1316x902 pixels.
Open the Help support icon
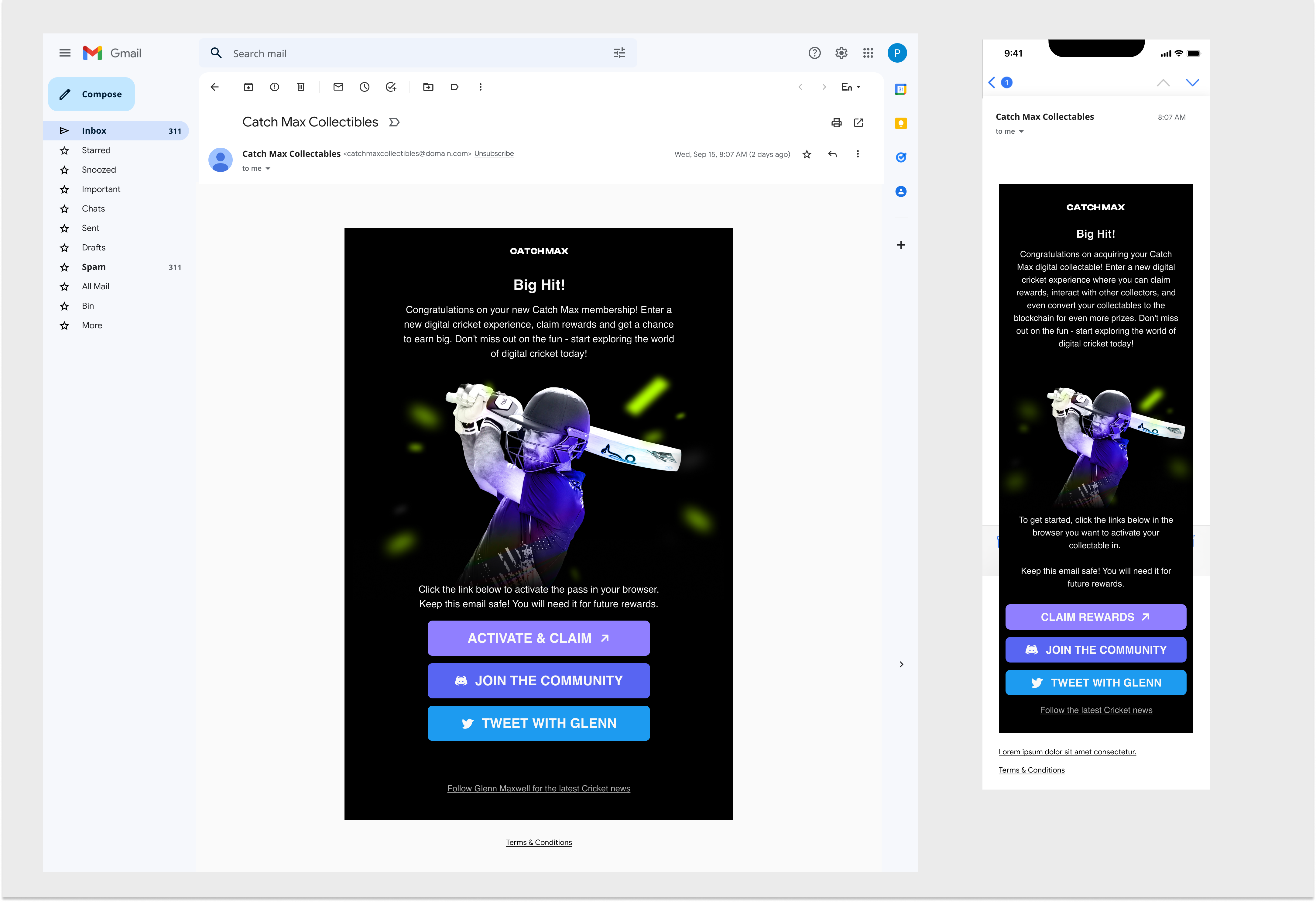814,53
